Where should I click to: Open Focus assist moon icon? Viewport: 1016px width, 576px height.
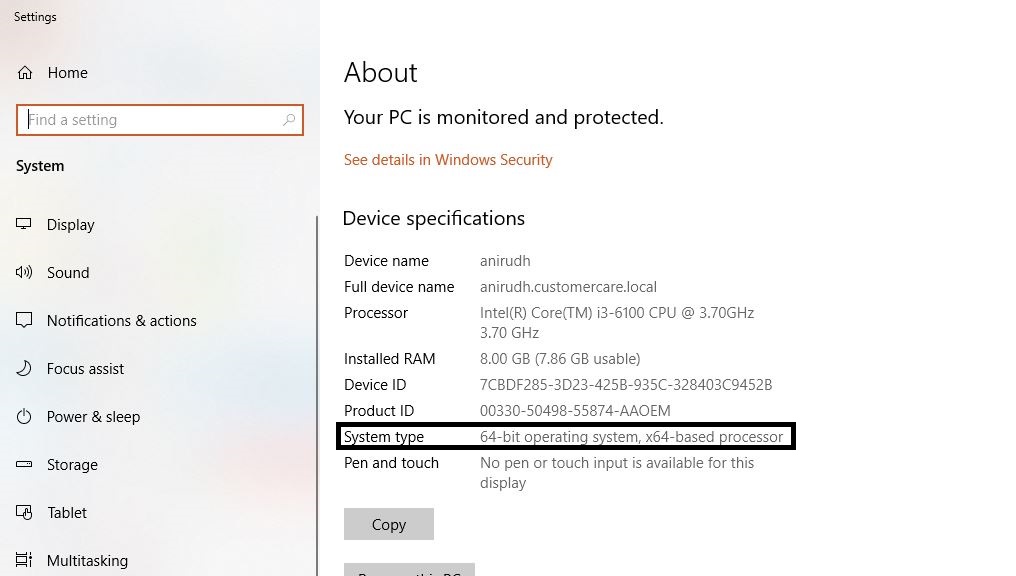[x=24, y=368]
